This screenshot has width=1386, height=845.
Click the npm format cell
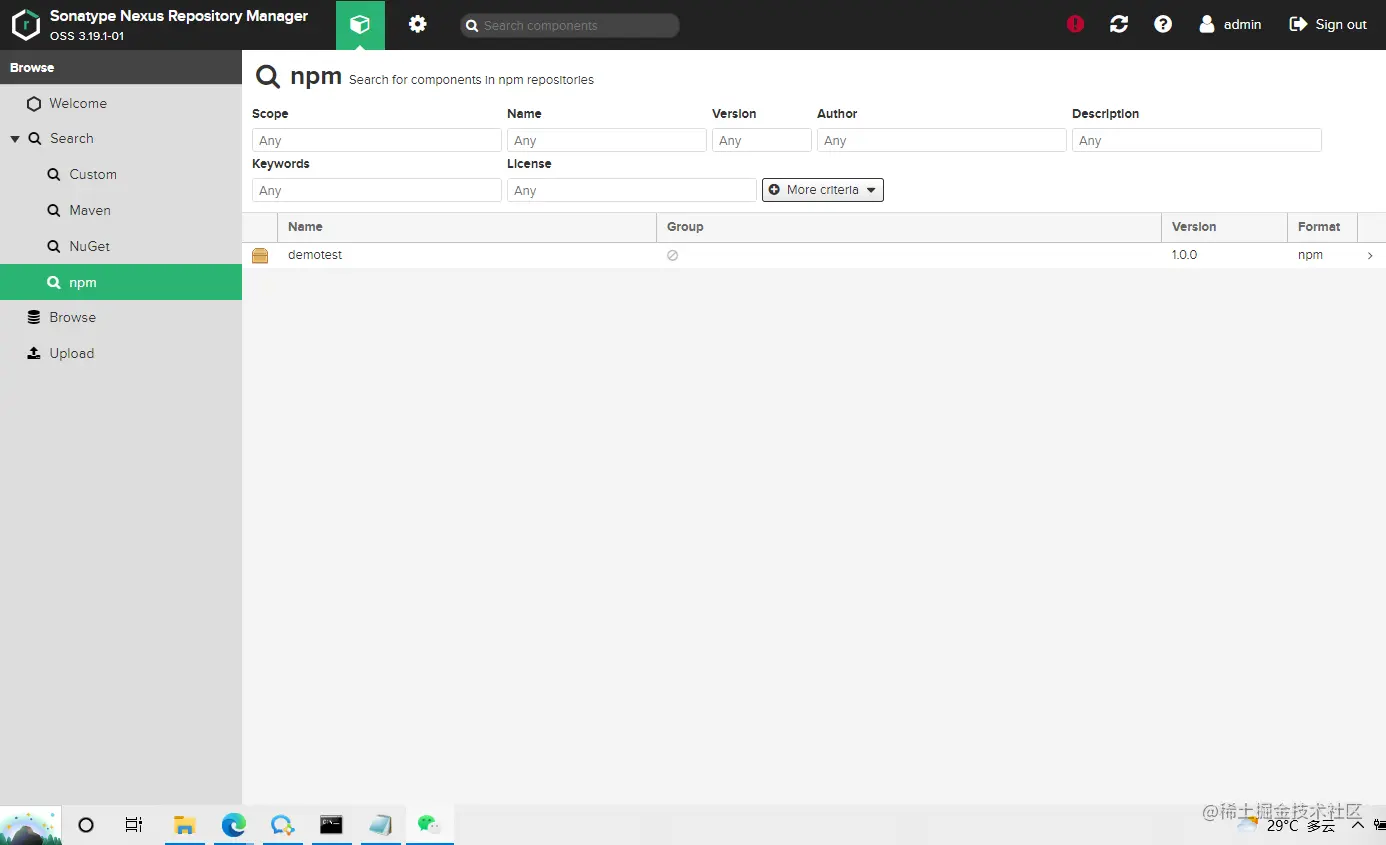(1310, 255)
